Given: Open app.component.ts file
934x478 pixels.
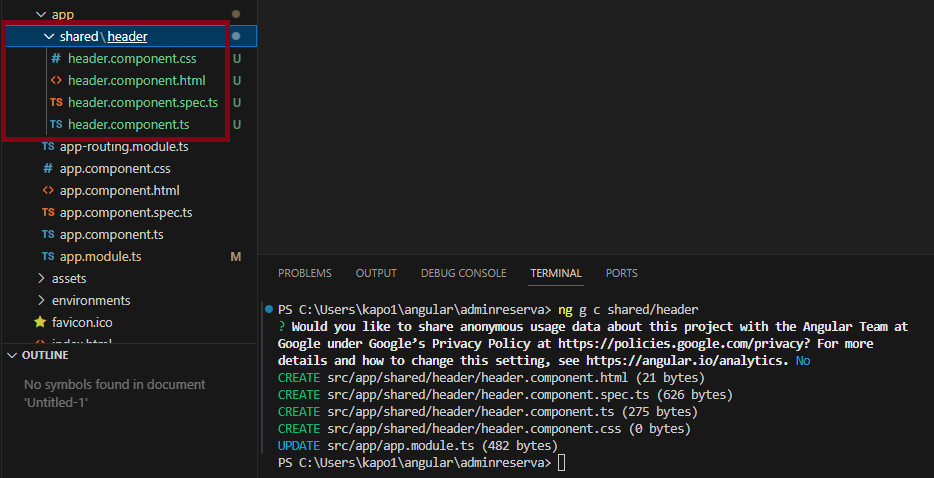Looking at the screenshot, I should click(111, 234).
